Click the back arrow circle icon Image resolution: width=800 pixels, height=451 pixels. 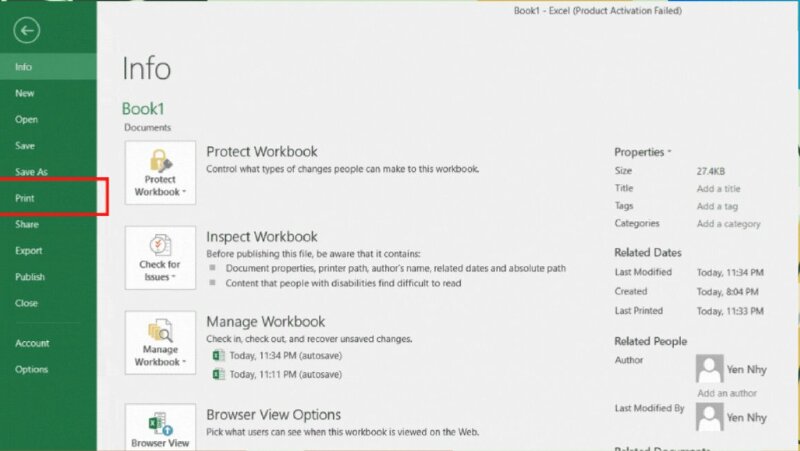tap(27, 31)
